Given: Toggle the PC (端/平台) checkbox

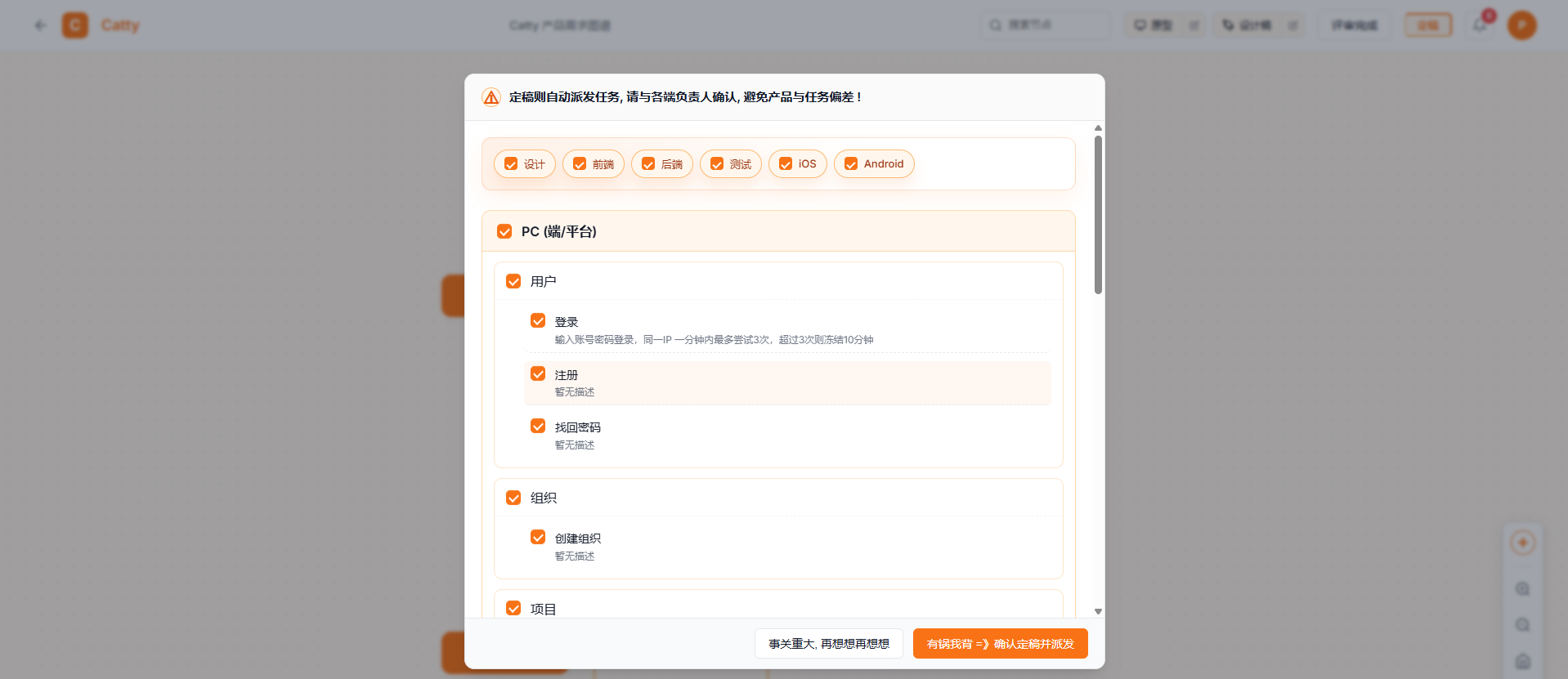Looking at the screenshot, I should pyautogui.click(x=504, y=232).
